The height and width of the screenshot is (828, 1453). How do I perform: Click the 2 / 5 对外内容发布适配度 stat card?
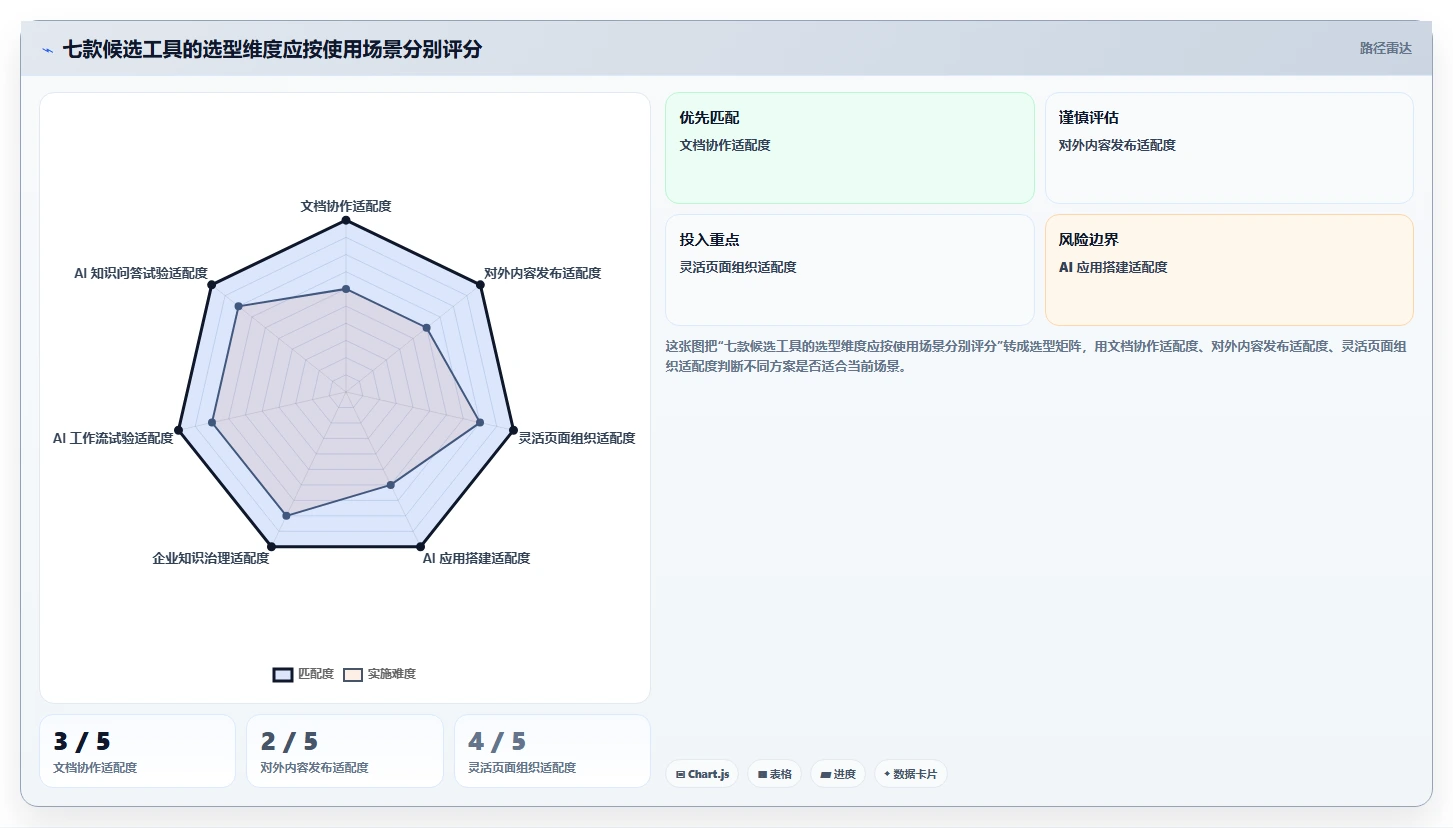pos(345,751)
